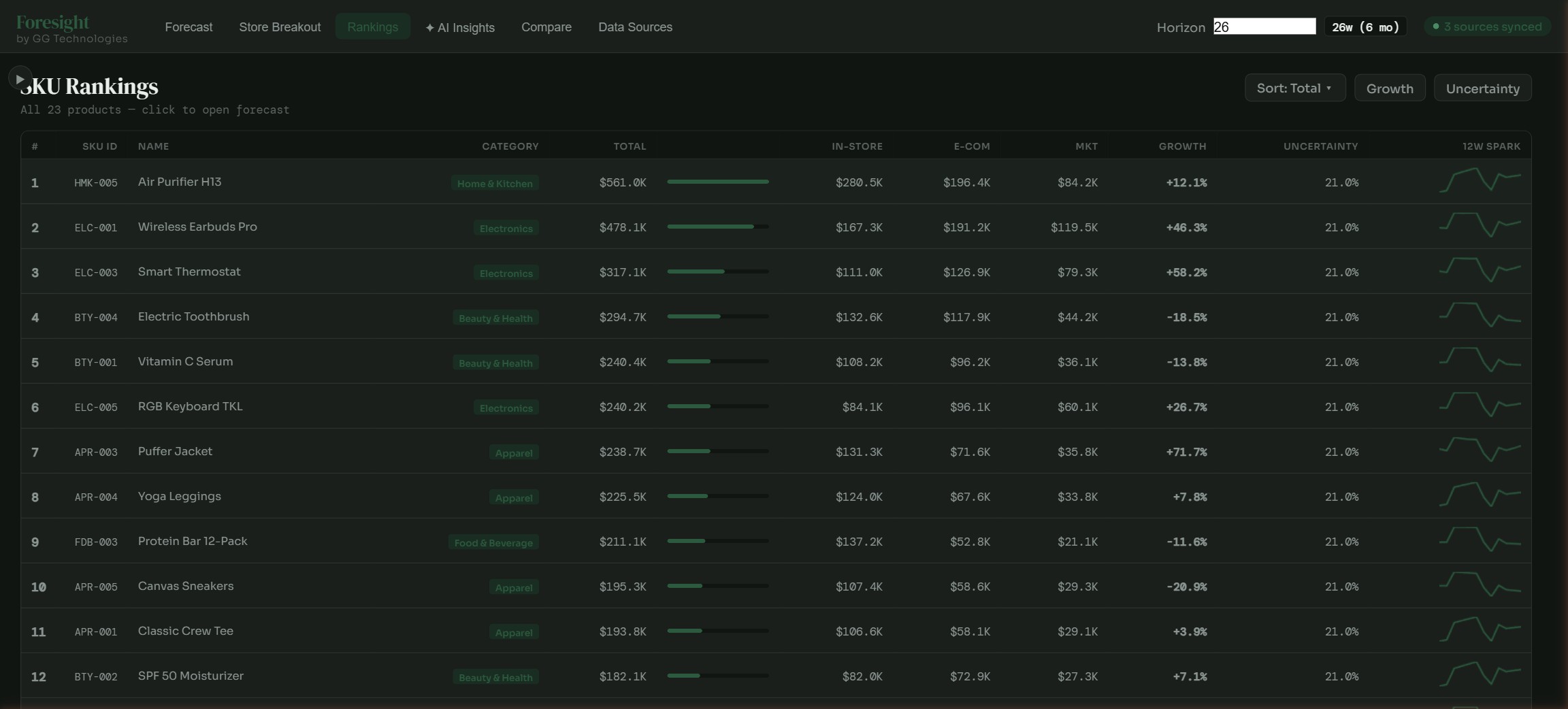1568x709 pixels.
Task: Open the AI Insights sparkle tab
Action: tap(460, 27)
